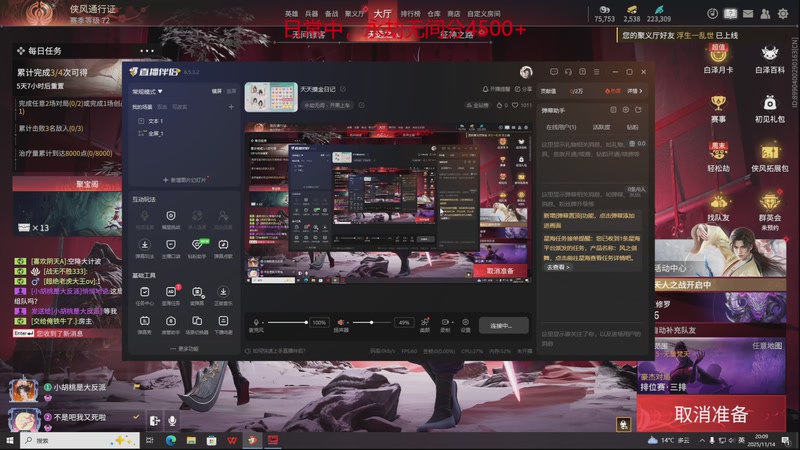800x450 pixels.
Task: Click the 开播提醒 bell icon
Action: pos(496,89)
